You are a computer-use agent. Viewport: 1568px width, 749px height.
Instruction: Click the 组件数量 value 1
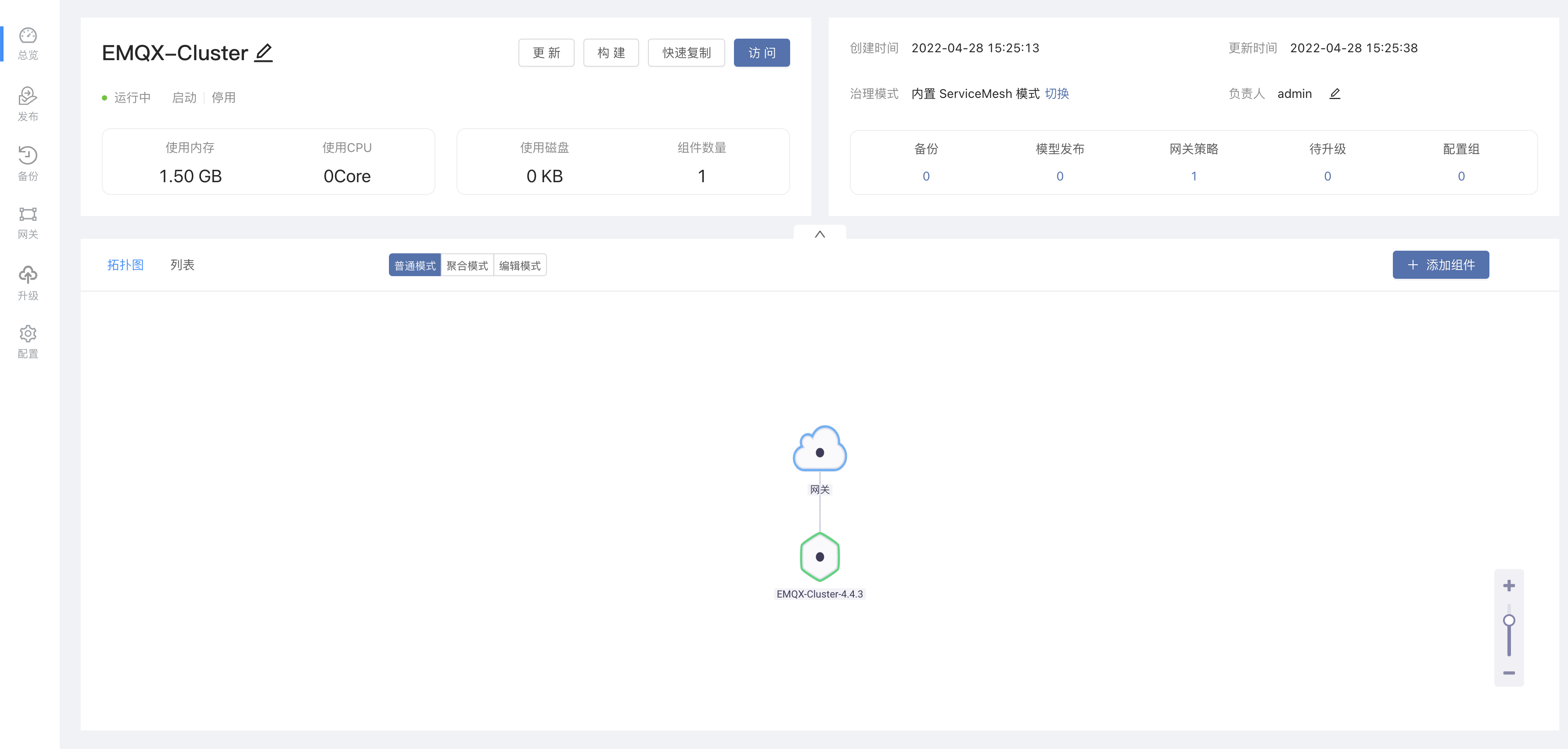[x=702, y=176]
